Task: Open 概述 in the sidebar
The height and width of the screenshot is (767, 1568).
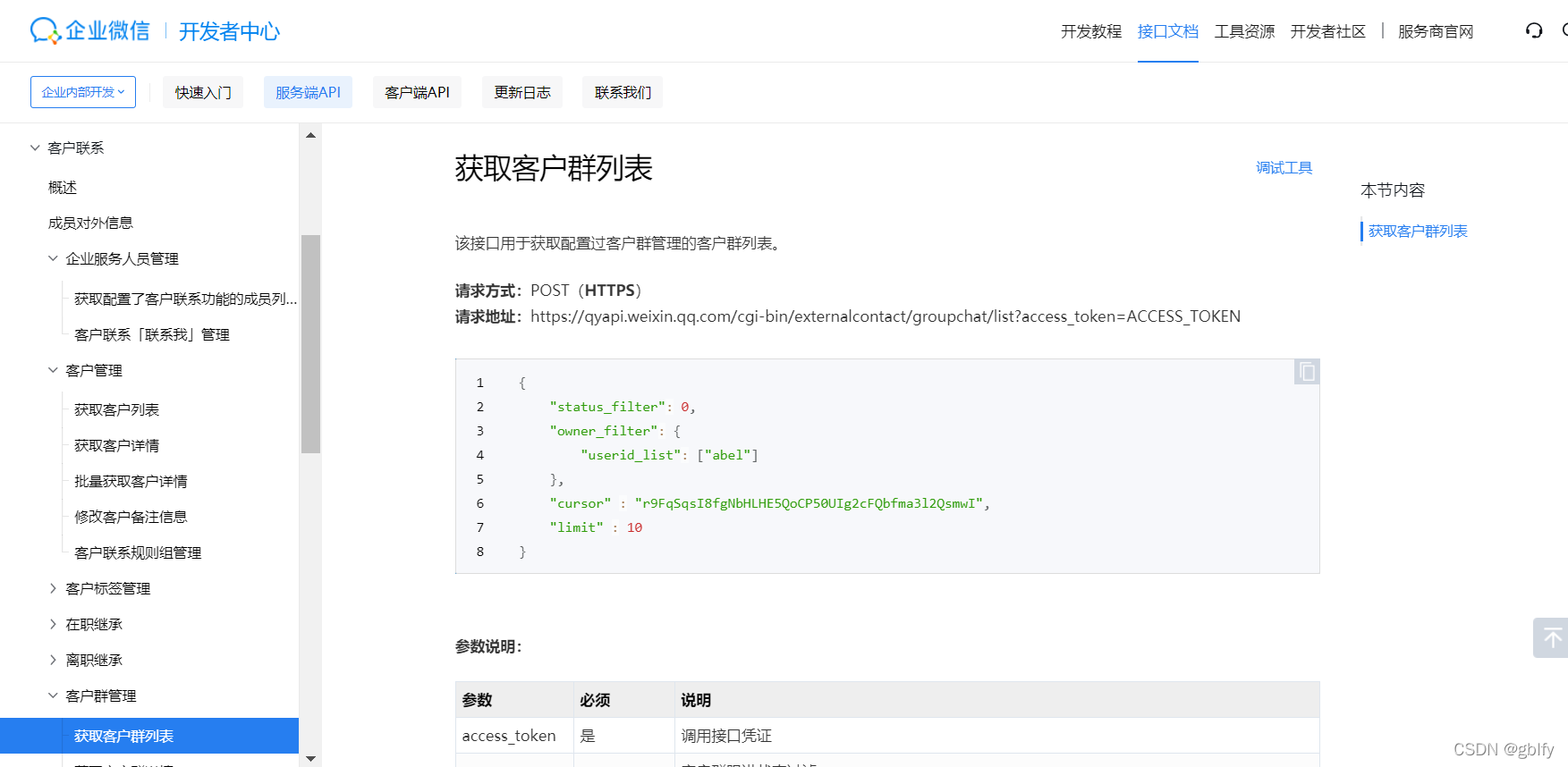Action: (x=63, y=187)
